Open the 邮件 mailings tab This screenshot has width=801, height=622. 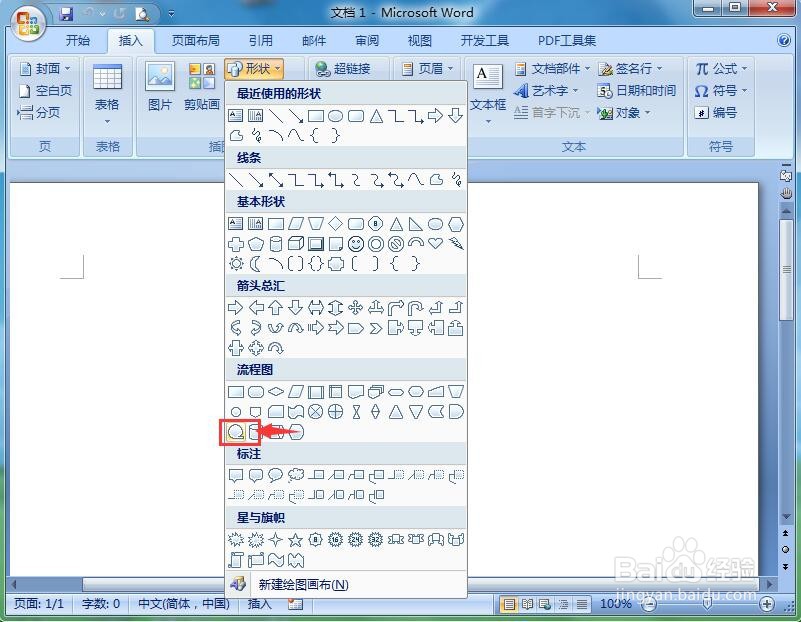314,40
